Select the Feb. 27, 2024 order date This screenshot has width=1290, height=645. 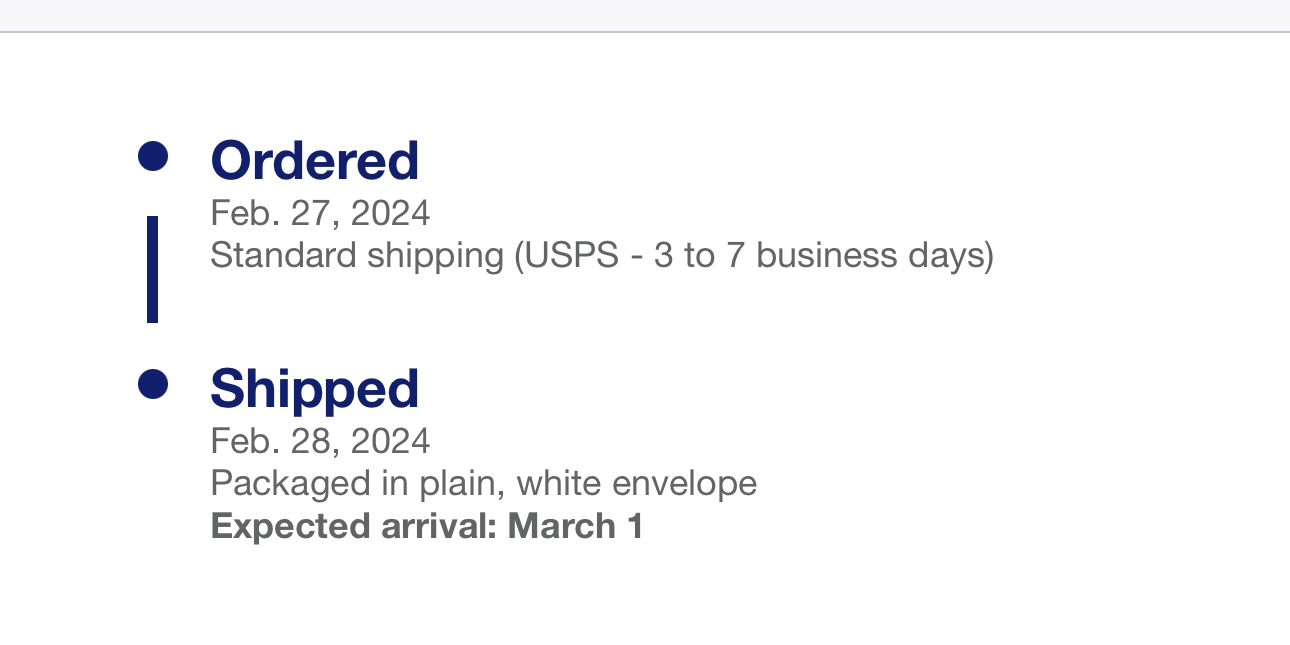point(320,213)
